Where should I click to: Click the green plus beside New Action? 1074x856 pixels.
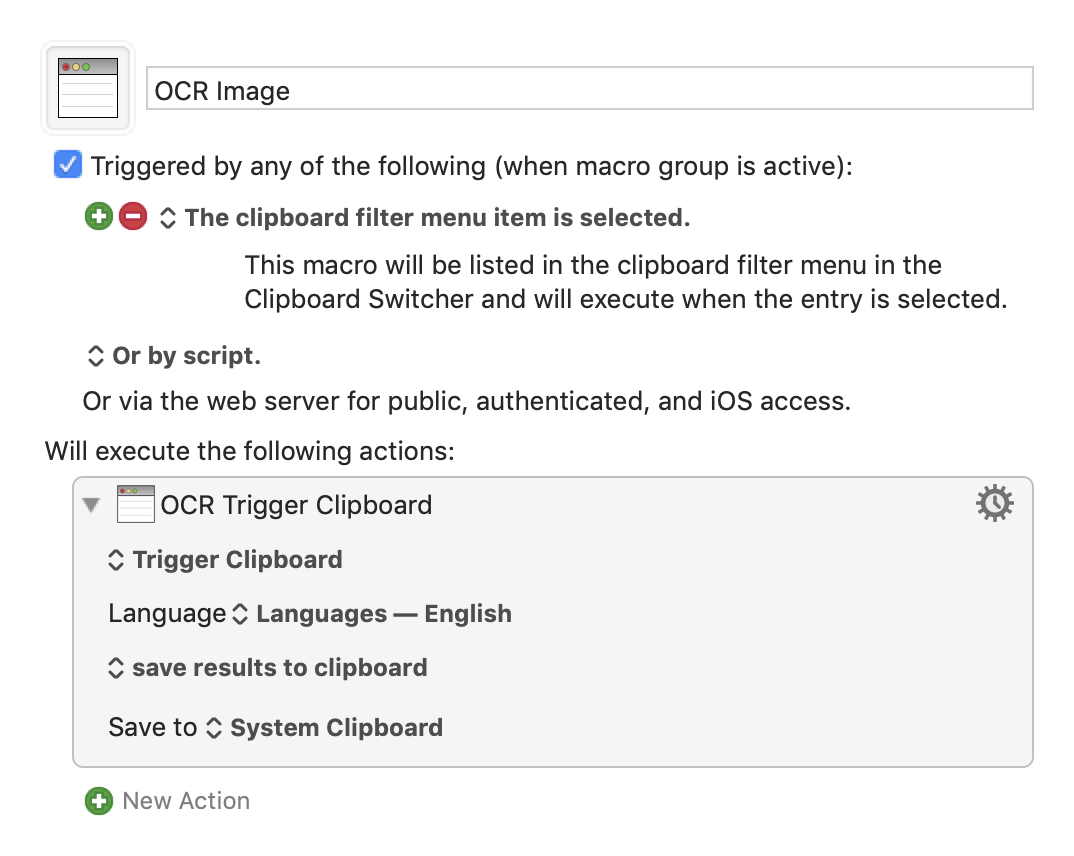coord(99,801)
